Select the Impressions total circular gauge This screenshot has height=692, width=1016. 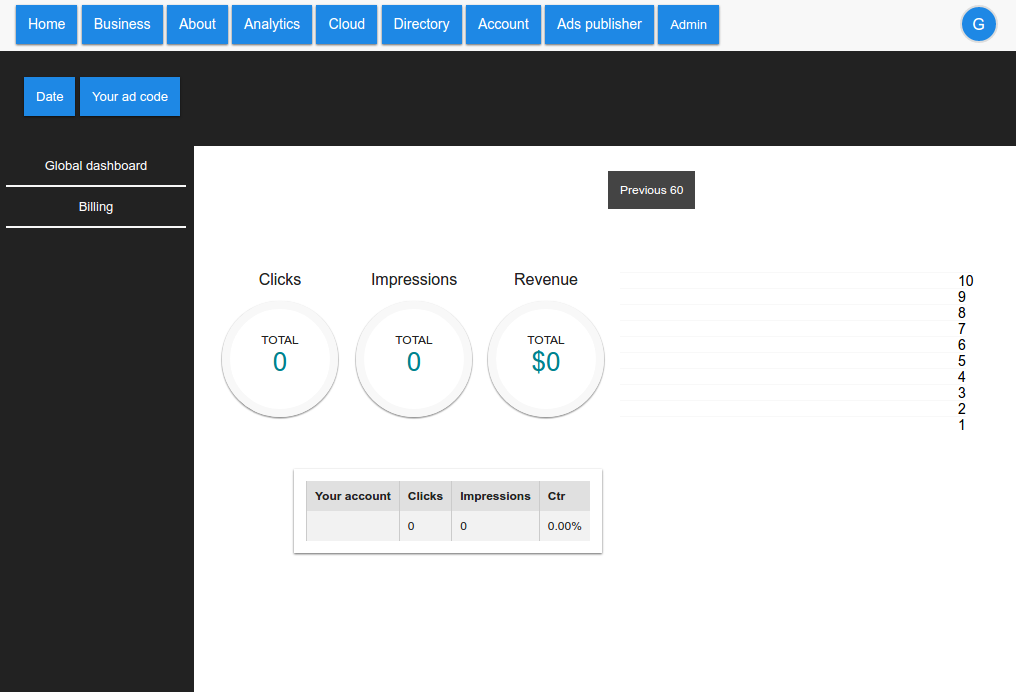[414, 359]
